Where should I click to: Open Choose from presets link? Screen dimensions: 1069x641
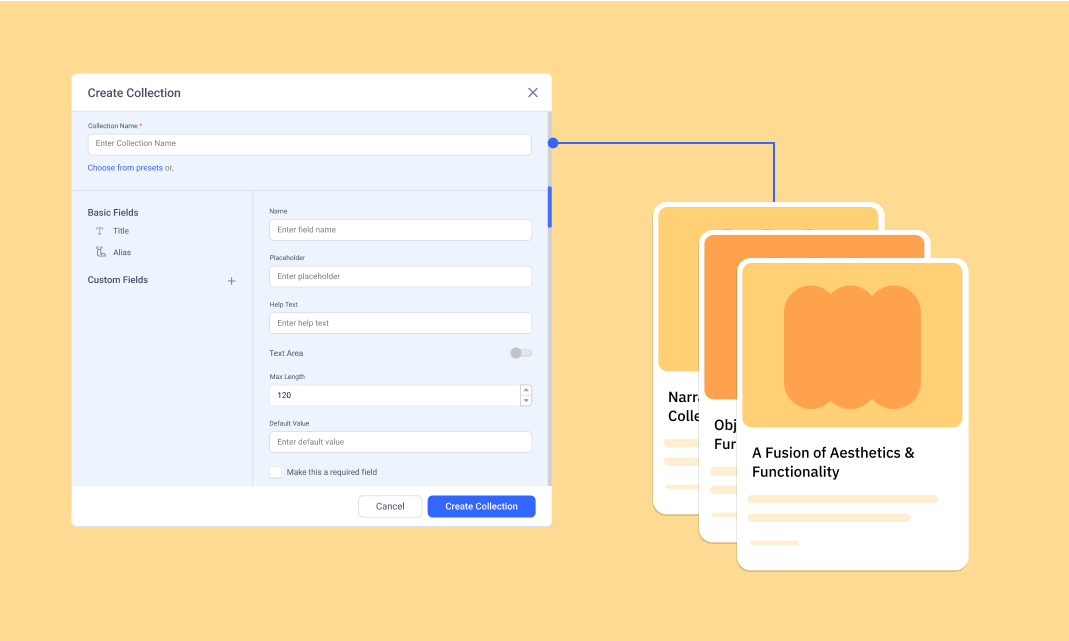pyautogui.click(x=125, y=168)
